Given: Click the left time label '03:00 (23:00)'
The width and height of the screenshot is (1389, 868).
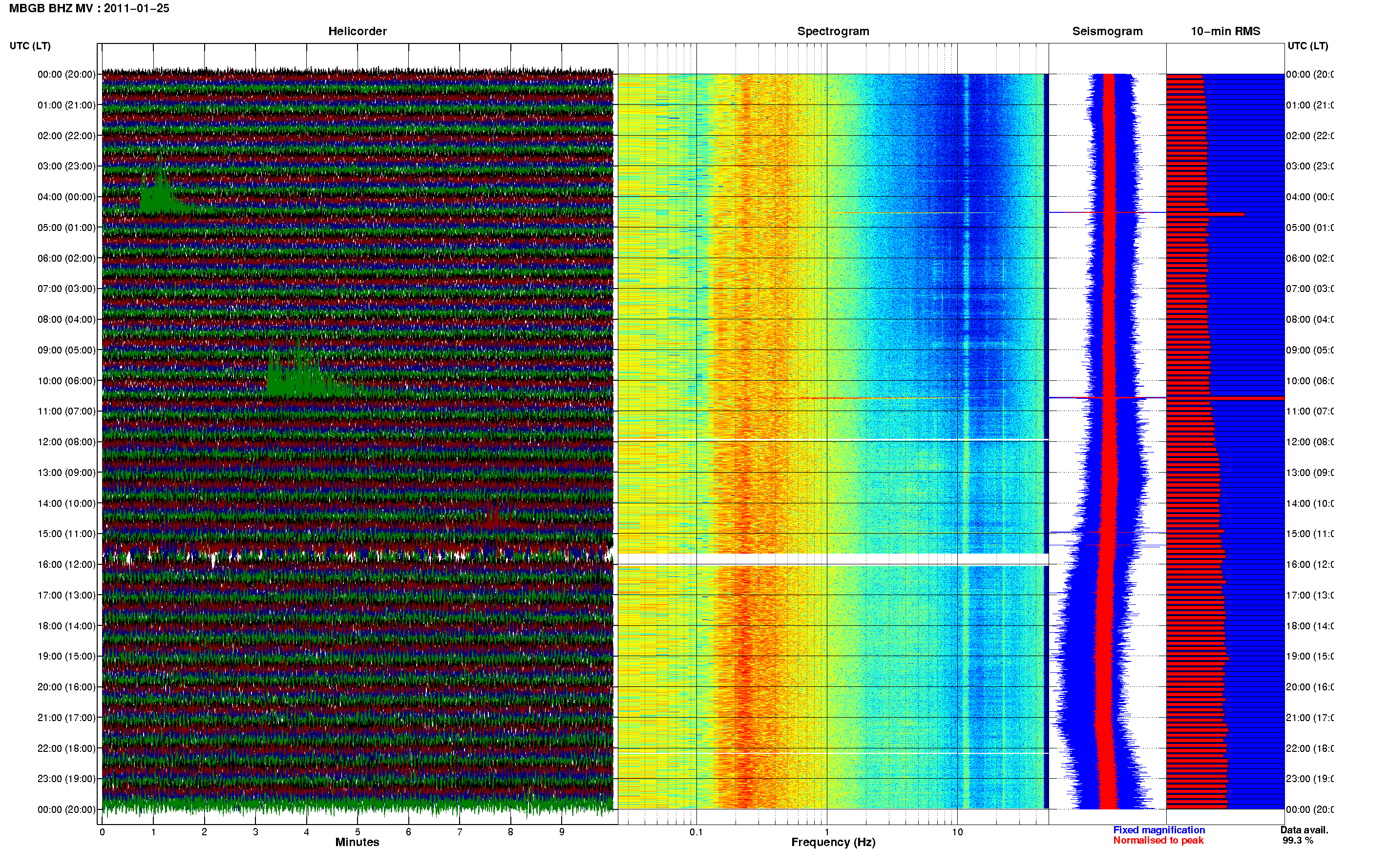Looking at the screenshot, I should (x=66, y=166).
